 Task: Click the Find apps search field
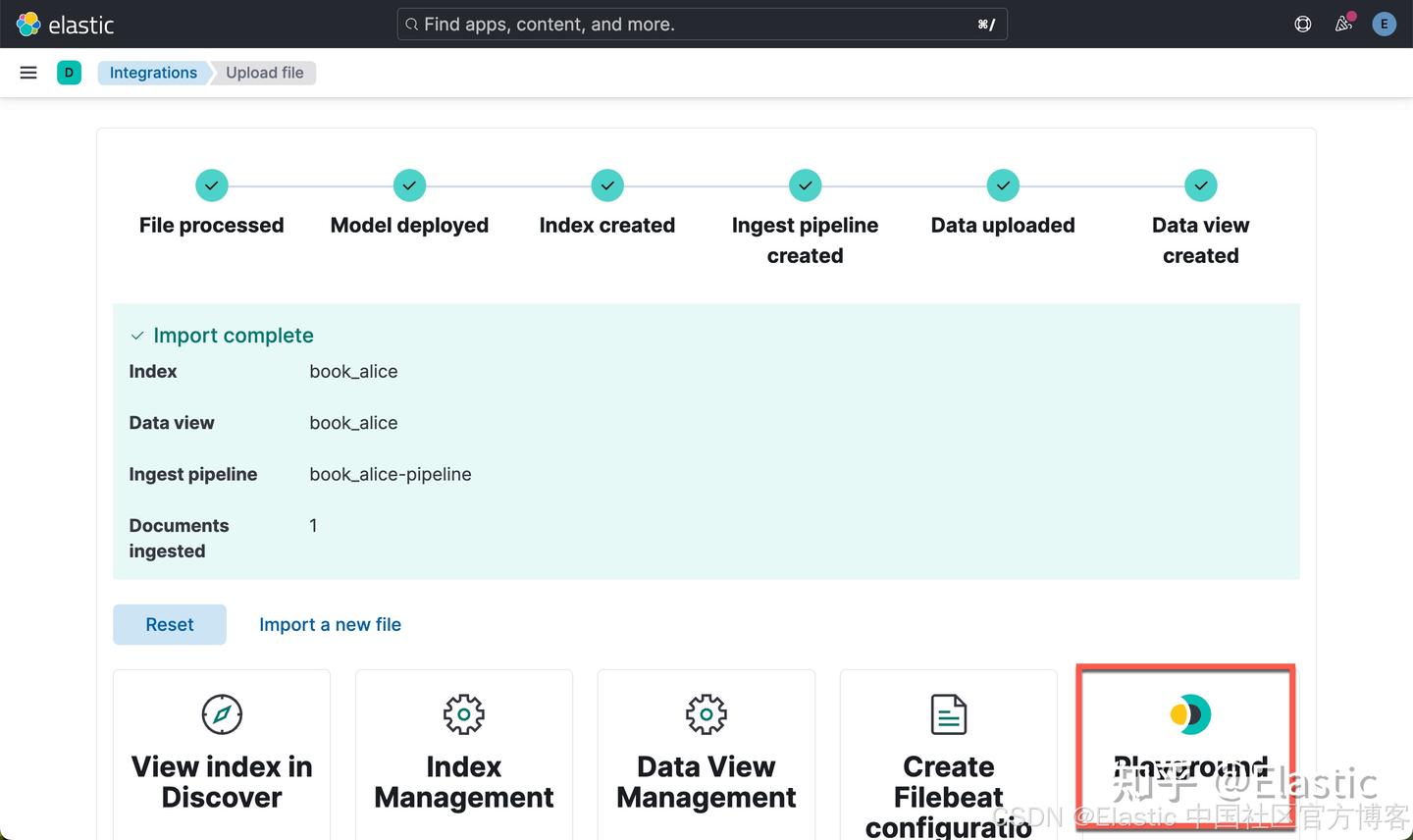[x=702, y=24]
